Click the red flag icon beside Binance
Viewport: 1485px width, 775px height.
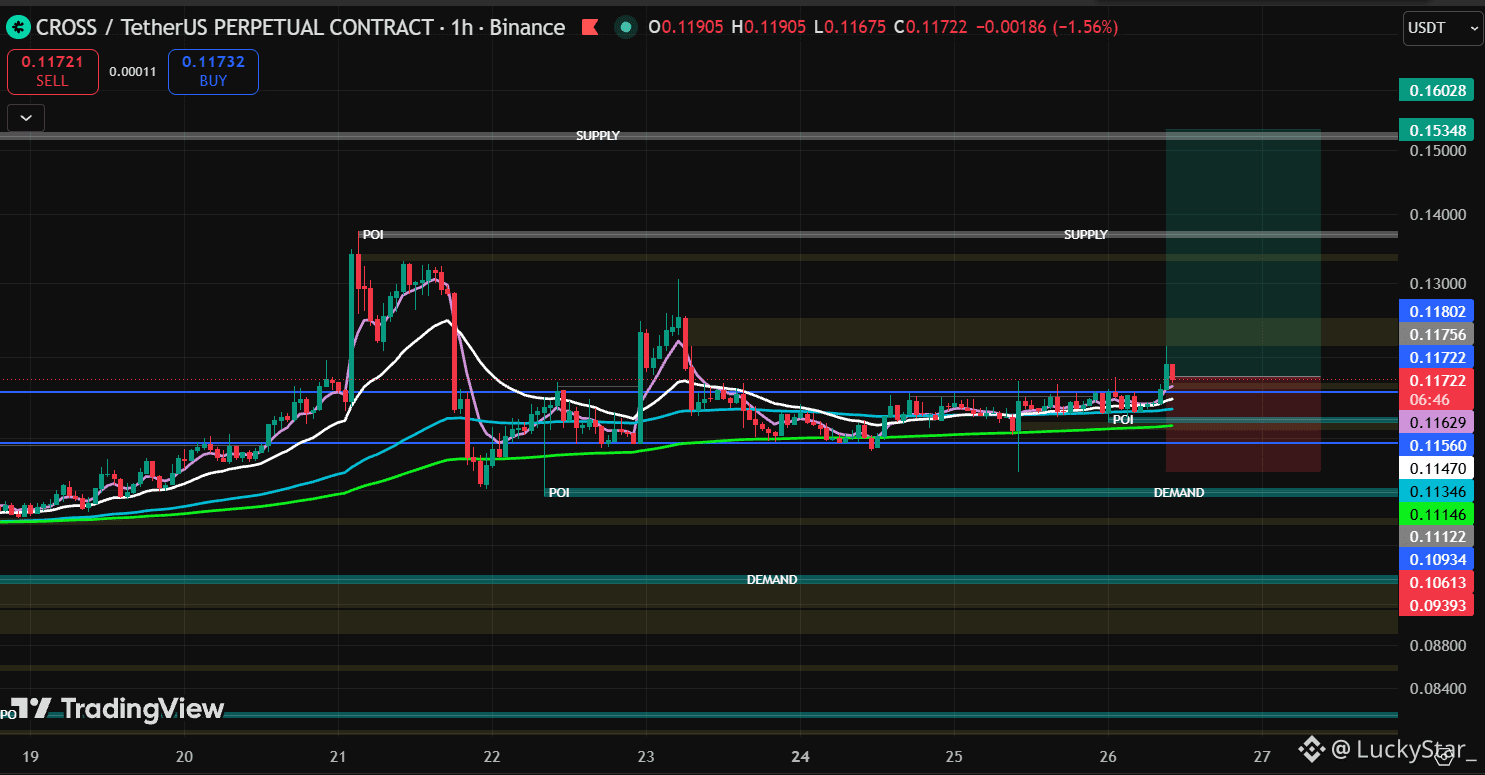(x=591, y=27)
